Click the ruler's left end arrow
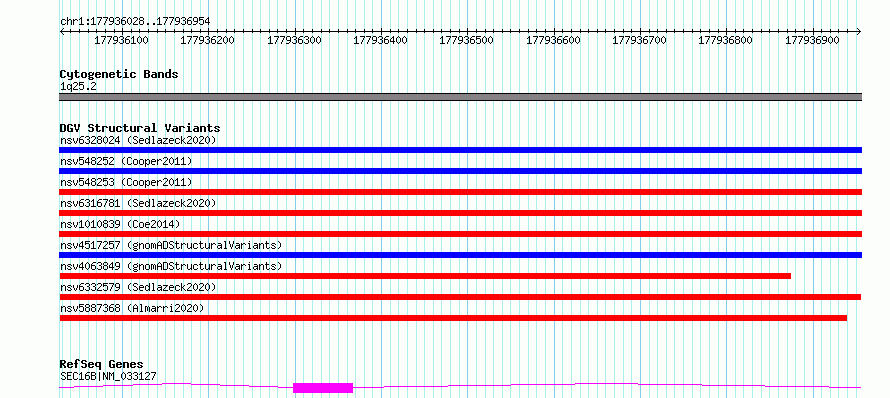The height and width of the screenshot is (398, 890). (x=62, y=31)
